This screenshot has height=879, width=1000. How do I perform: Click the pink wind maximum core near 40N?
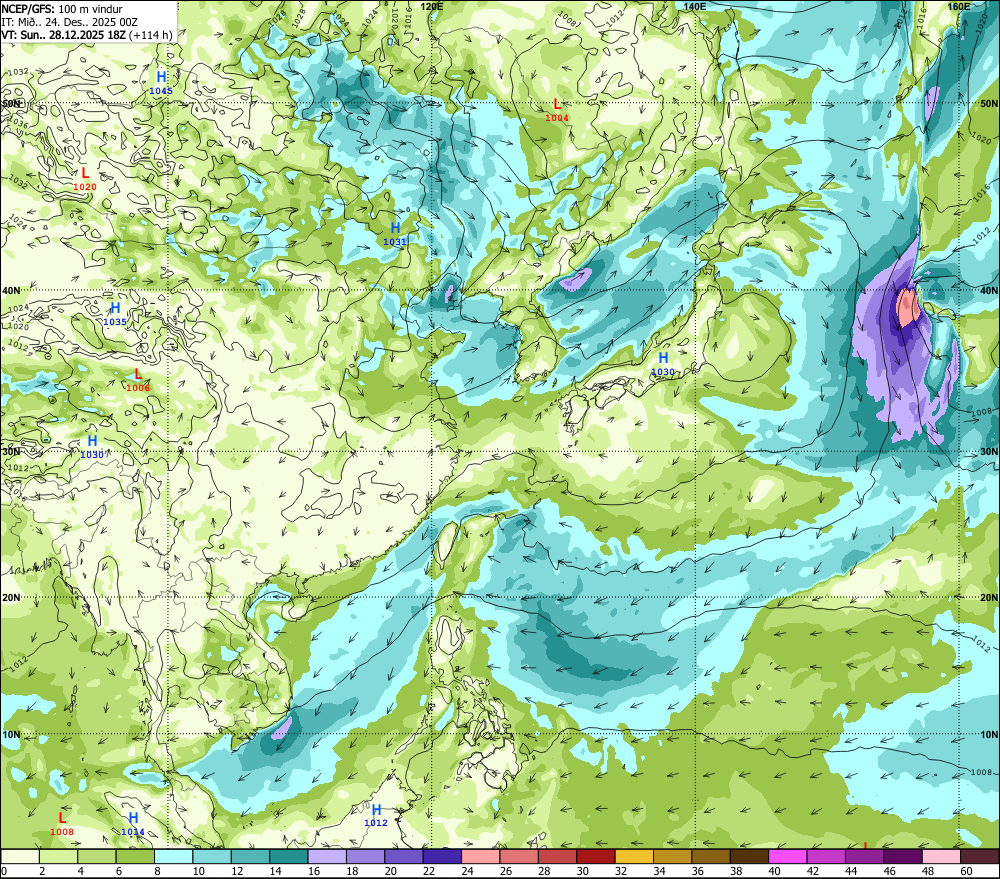907,305
